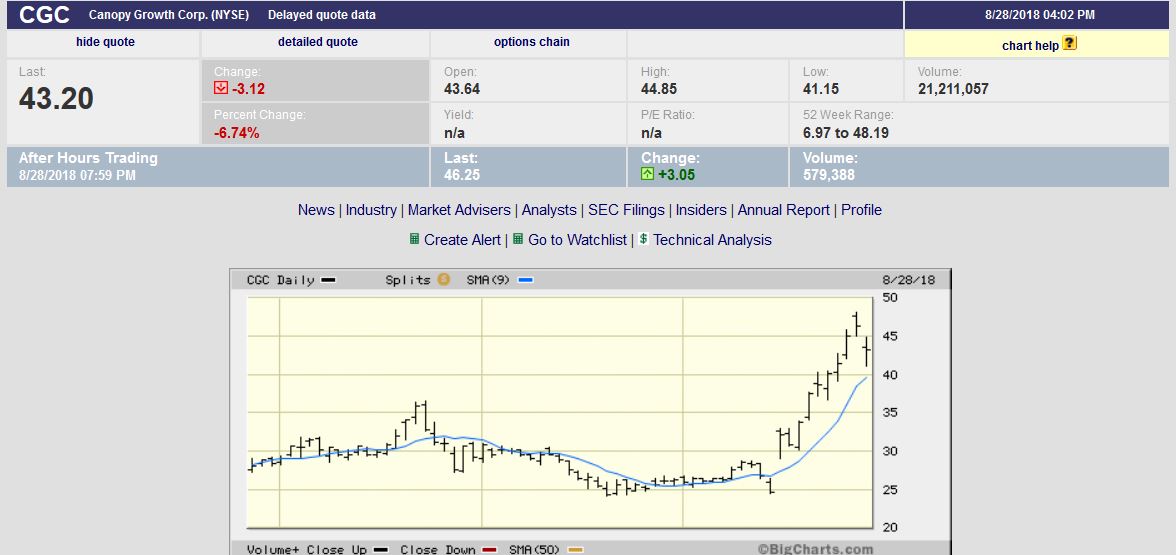Switch to the detailed quote tab

(x=317, y=42)
